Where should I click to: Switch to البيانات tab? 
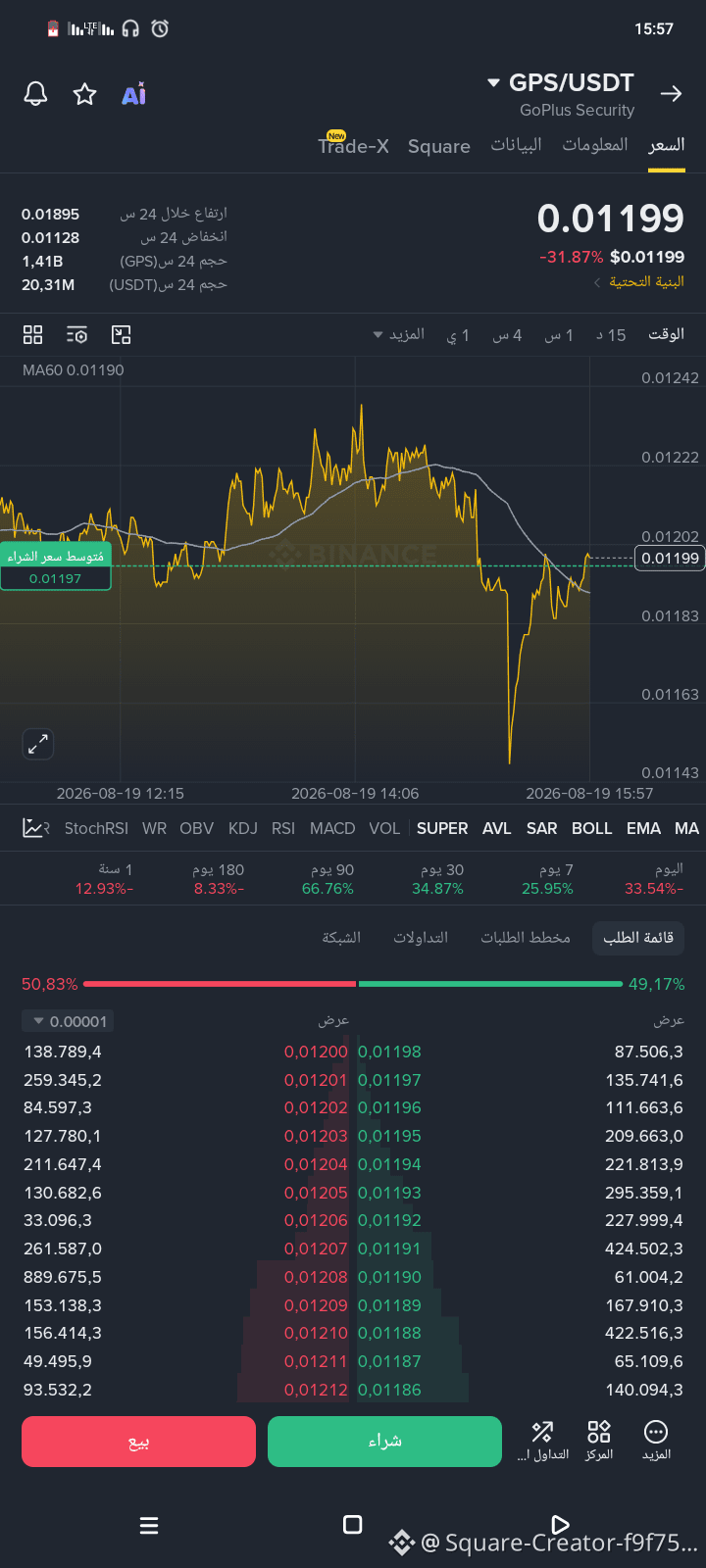tap(516, 145)
